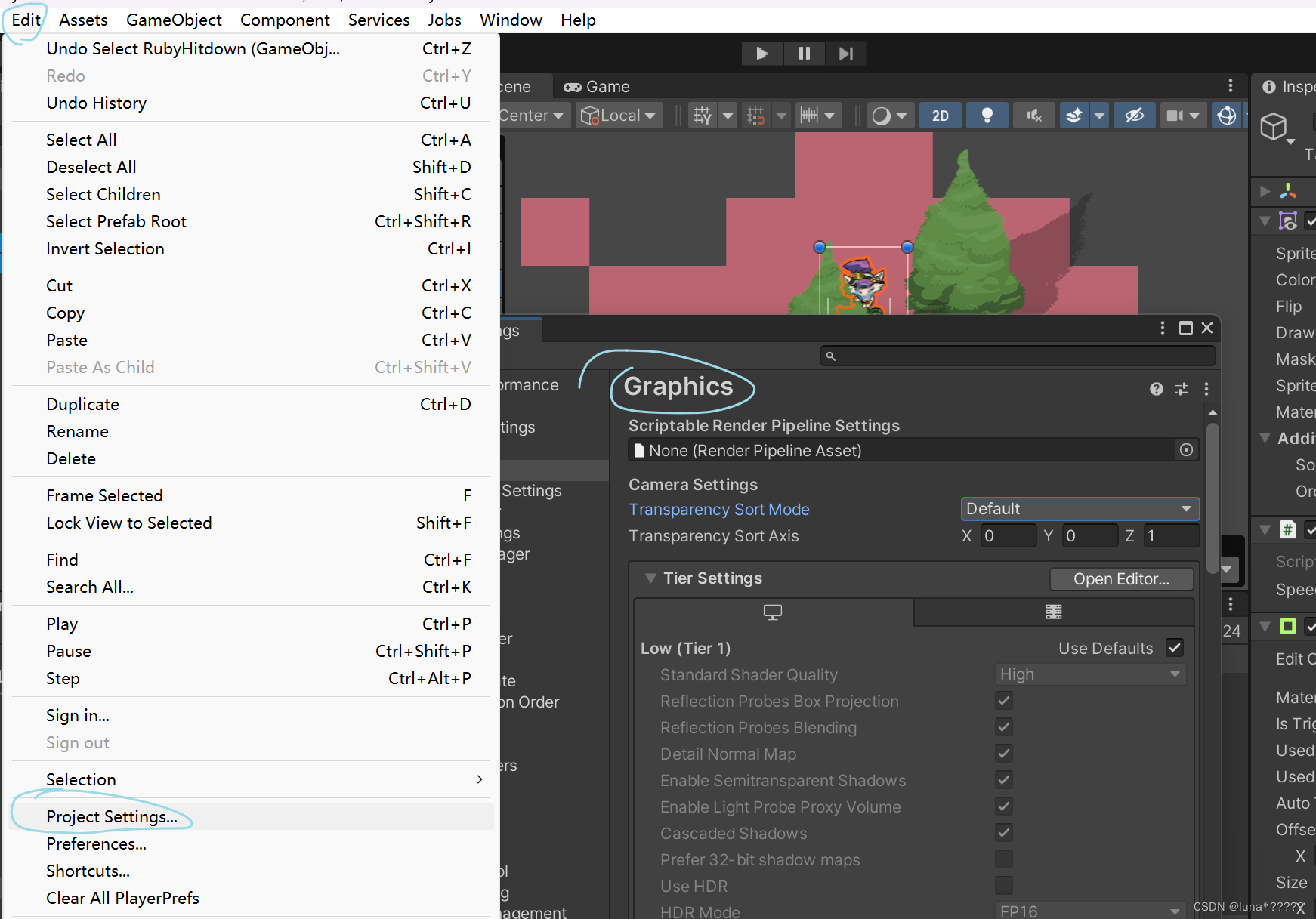
Task: Open draw mode shading dropdown
Action: (891, 116)
